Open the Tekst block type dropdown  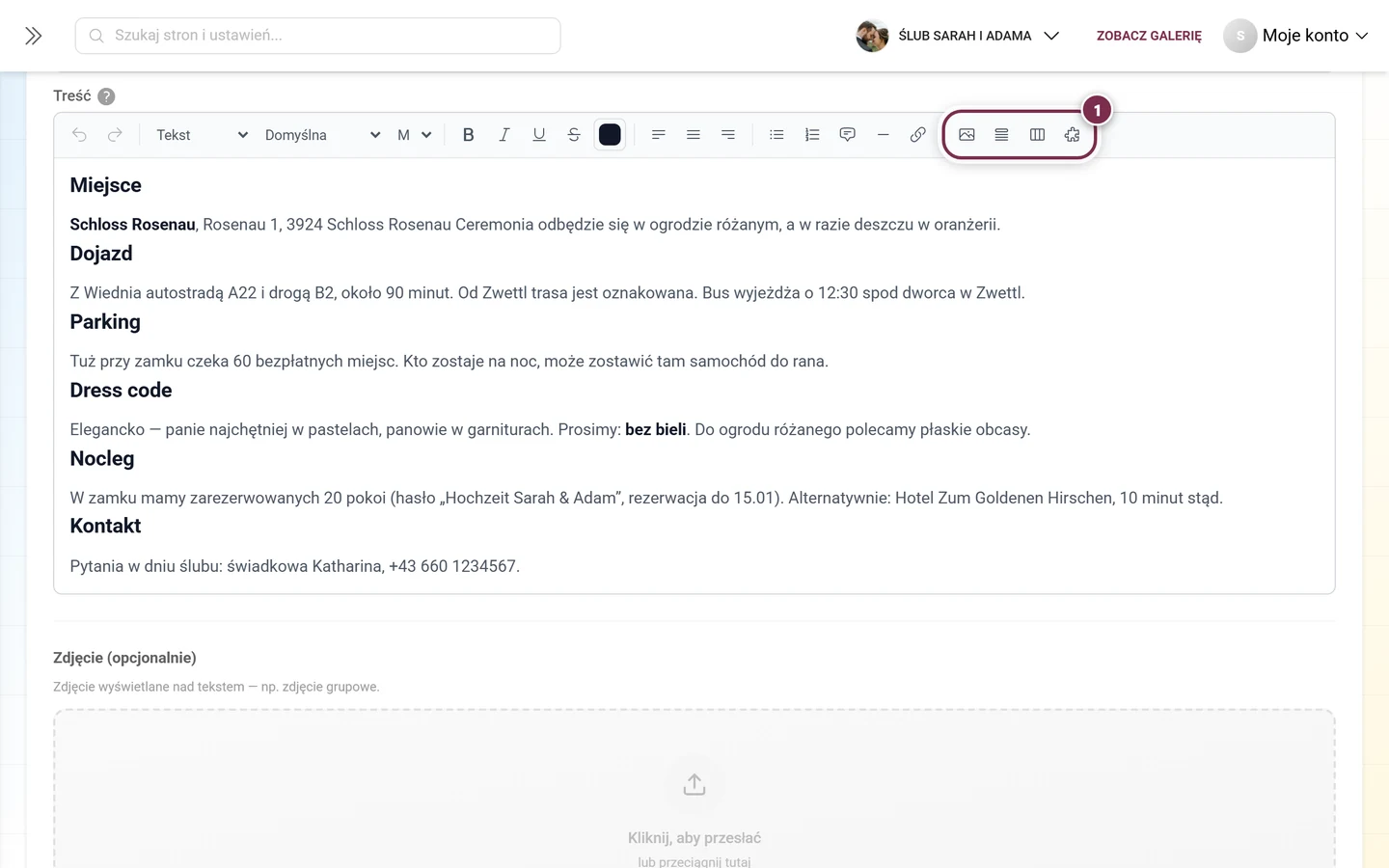[x=202, y=135]
